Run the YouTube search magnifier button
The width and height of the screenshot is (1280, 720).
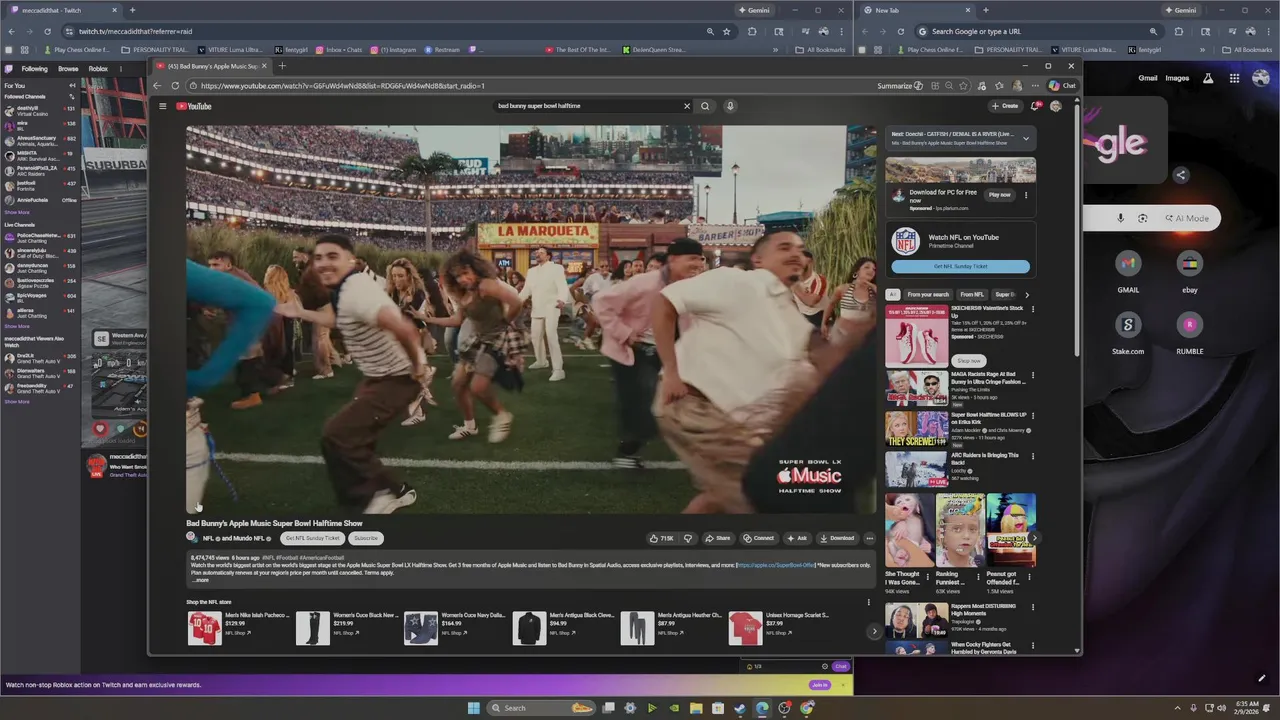coord(705,106)
